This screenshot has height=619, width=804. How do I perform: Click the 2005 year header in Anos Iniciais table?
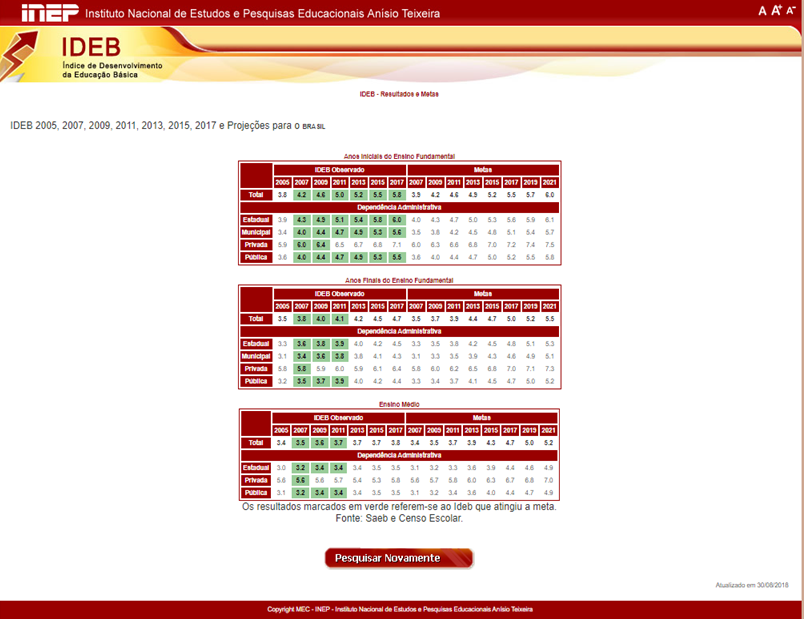pos(283,183)
